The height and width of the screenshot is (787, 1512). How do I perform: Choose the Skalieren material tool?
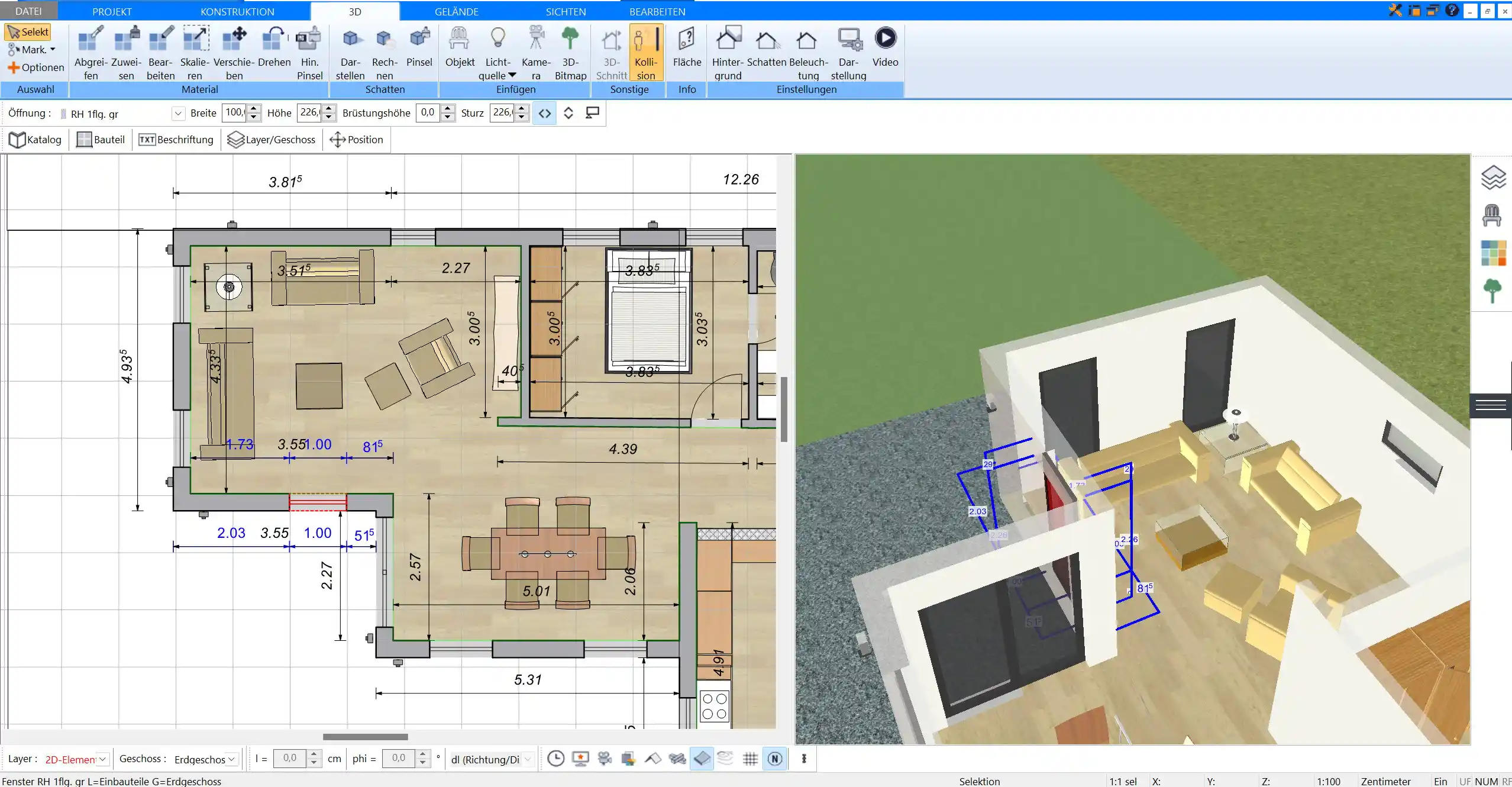pyautogui.click(x=195, y=53)
